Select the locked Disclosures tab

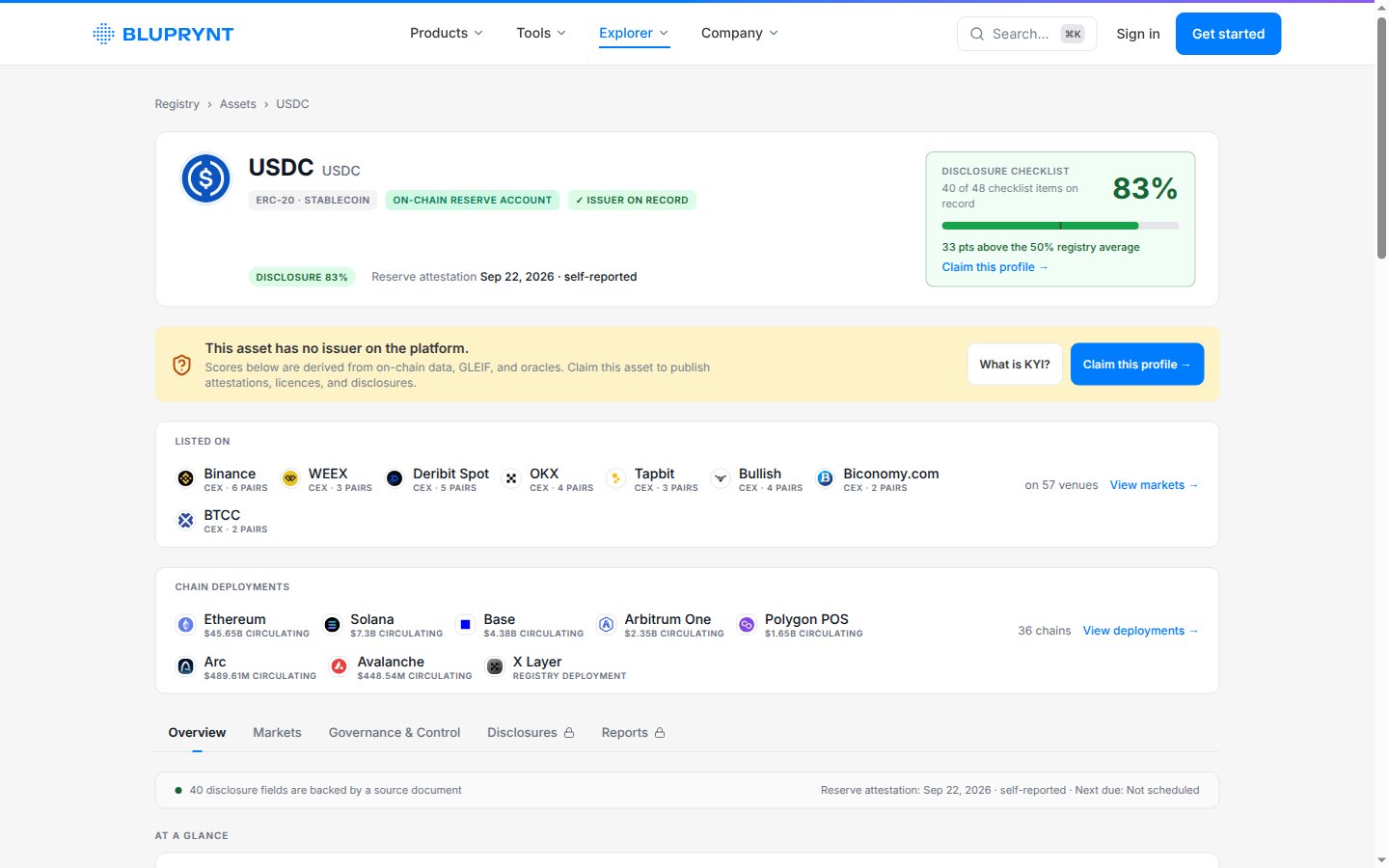tap(531, 733)
